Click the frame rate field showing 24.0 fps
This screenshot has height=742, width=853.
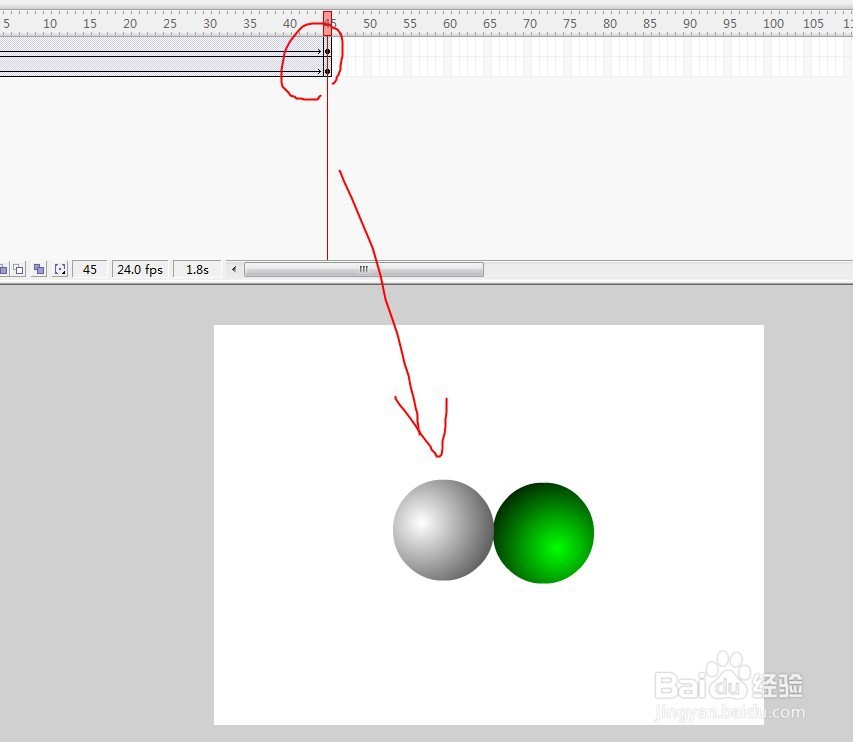(140, 269)
